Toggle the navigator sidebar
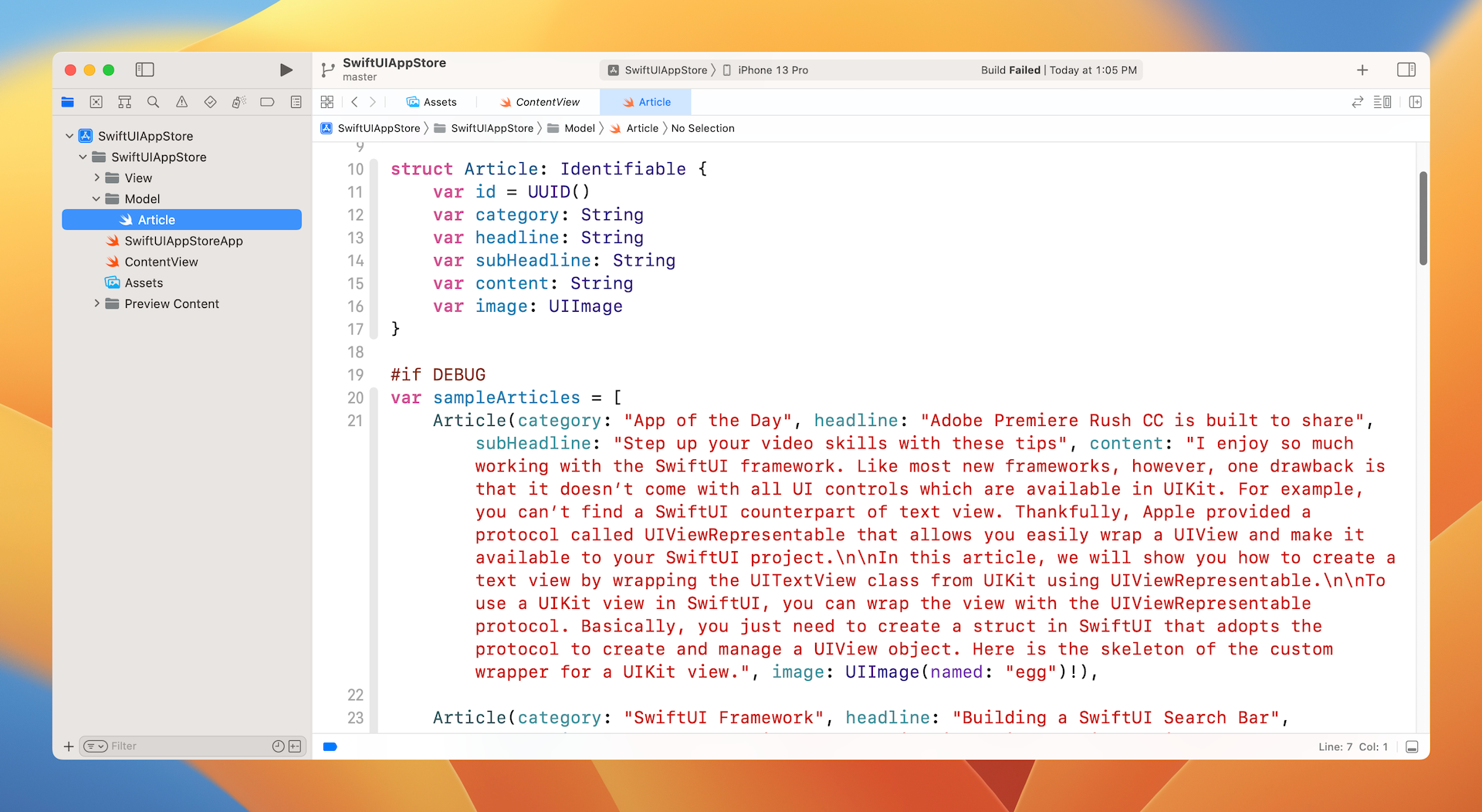Viewport: 1482px width, 812px height. coord(144,70)
